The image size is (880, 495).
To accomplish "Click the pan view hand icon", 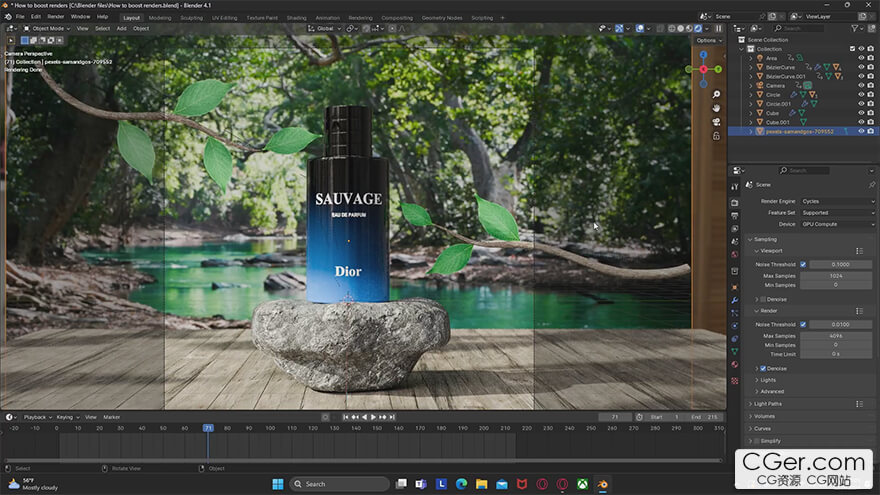I will (716, 108).
